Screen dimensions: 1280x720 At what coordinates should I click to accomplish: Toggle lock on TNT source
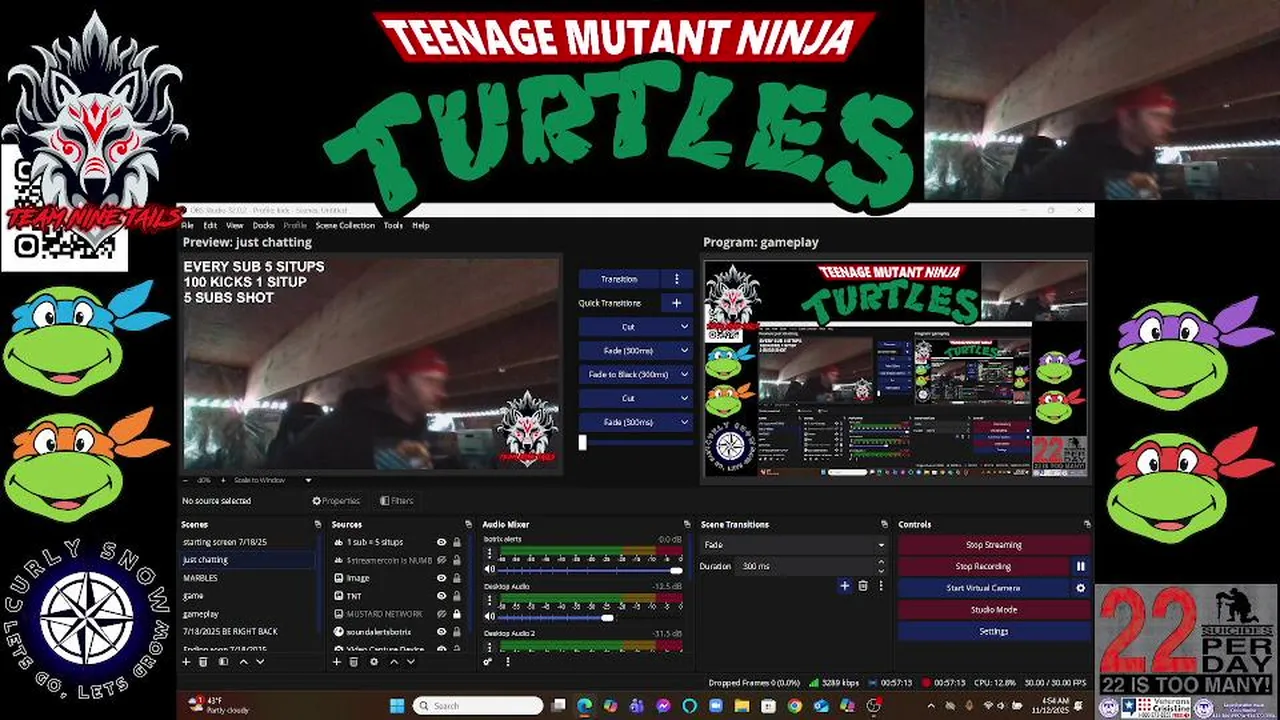pos(457,596)
